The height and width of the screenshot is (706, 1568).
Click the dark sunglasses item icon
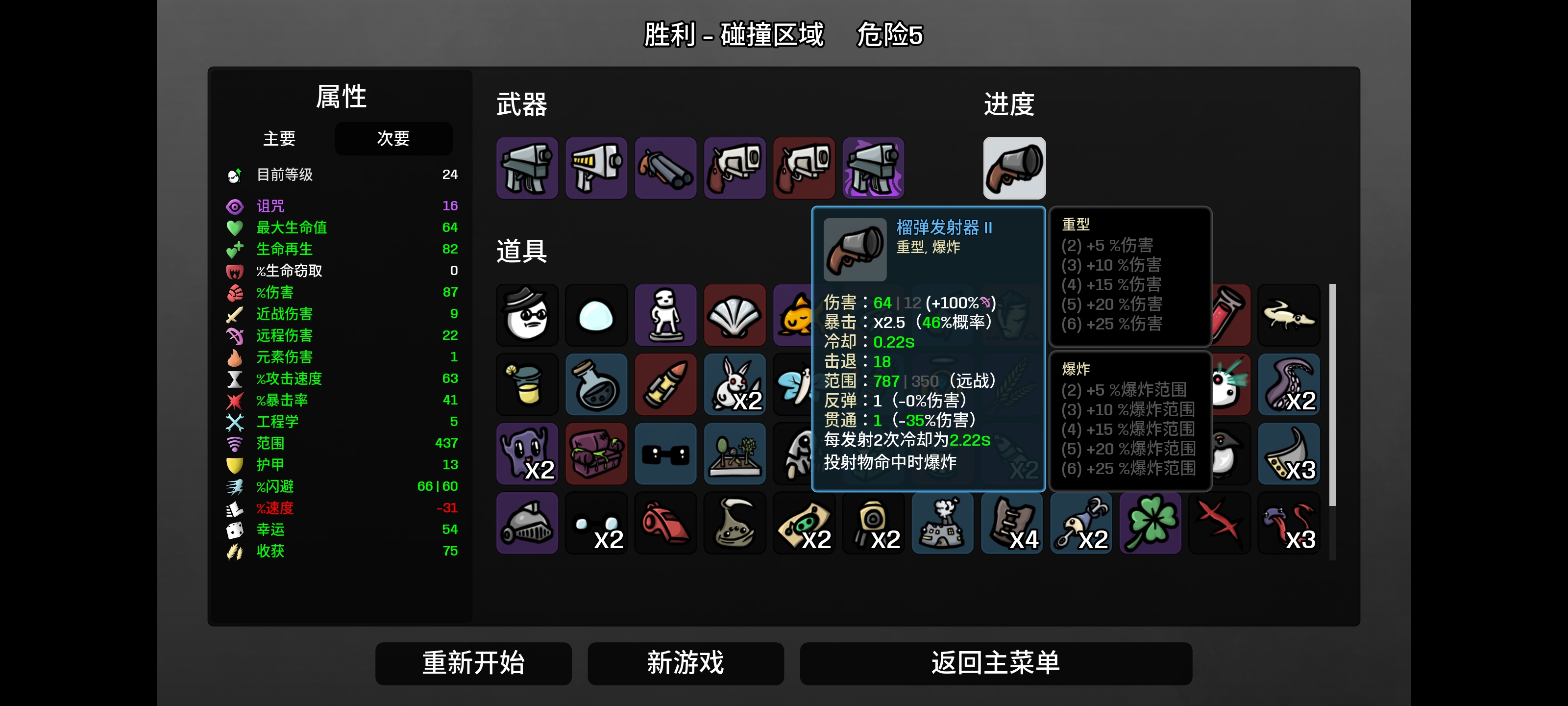click(665, 454)
